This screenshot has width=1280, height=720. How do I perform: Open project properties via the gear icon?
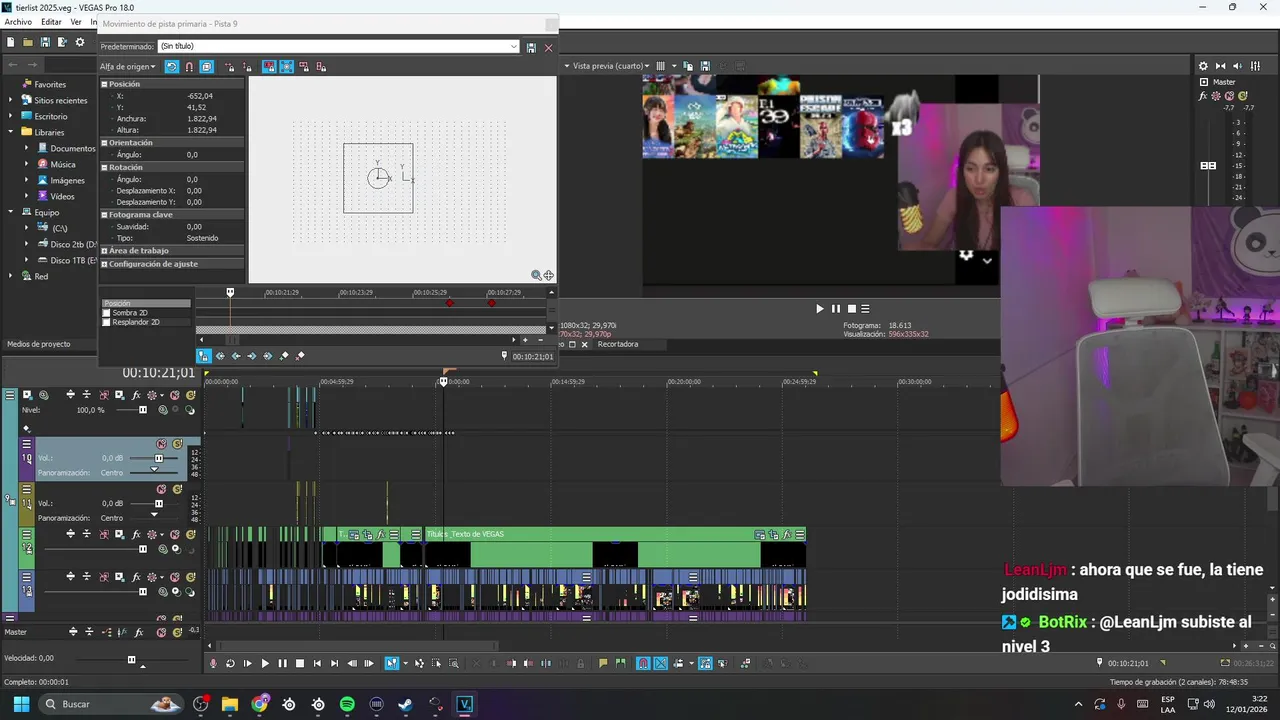tap(80, 42)
